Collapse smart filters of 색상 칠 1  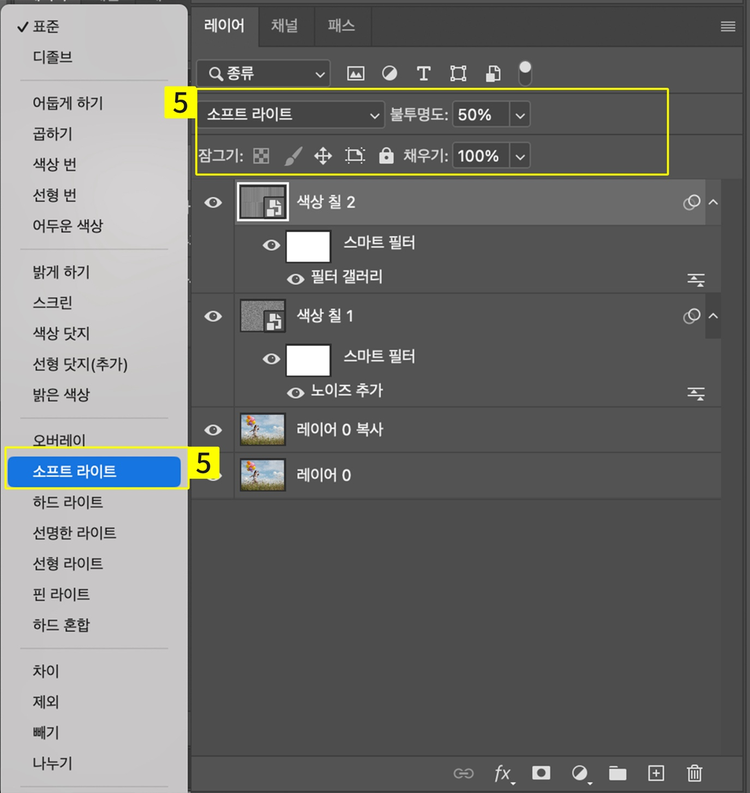[x=713, y=316]
